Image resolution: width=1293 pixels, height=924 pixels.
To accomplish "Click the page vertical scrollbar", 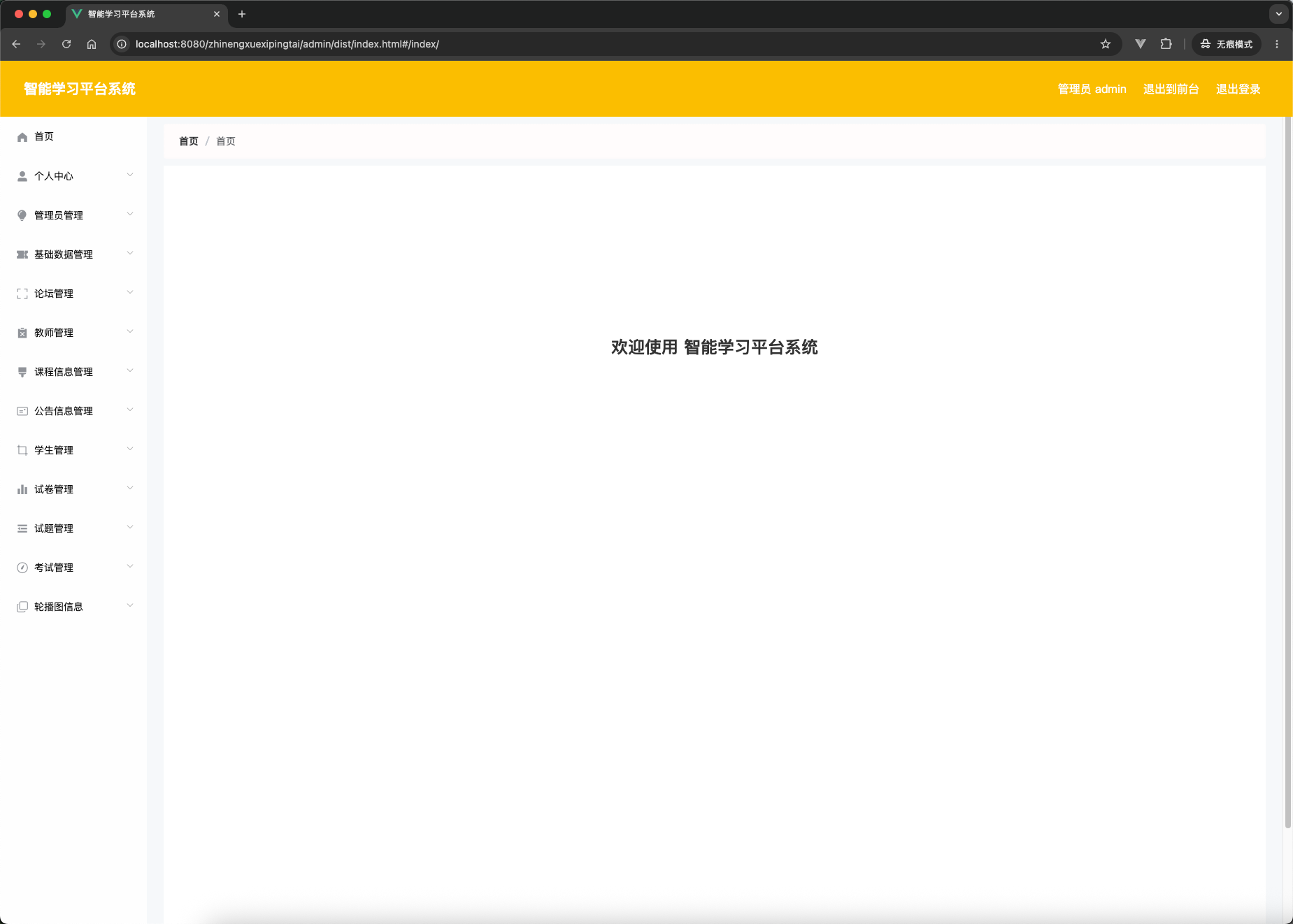I will pos(1288,472).
